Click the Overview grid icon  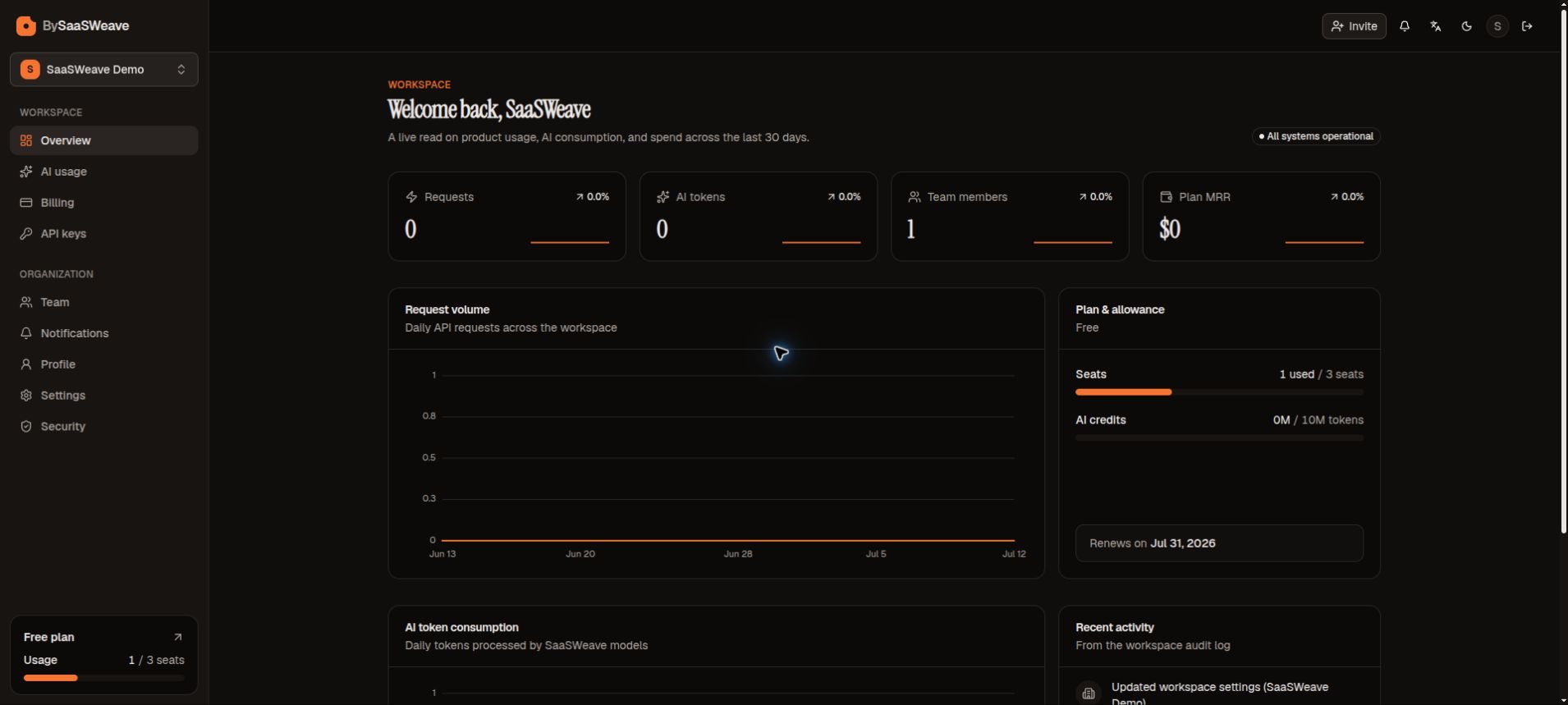(x=26, y=140)
